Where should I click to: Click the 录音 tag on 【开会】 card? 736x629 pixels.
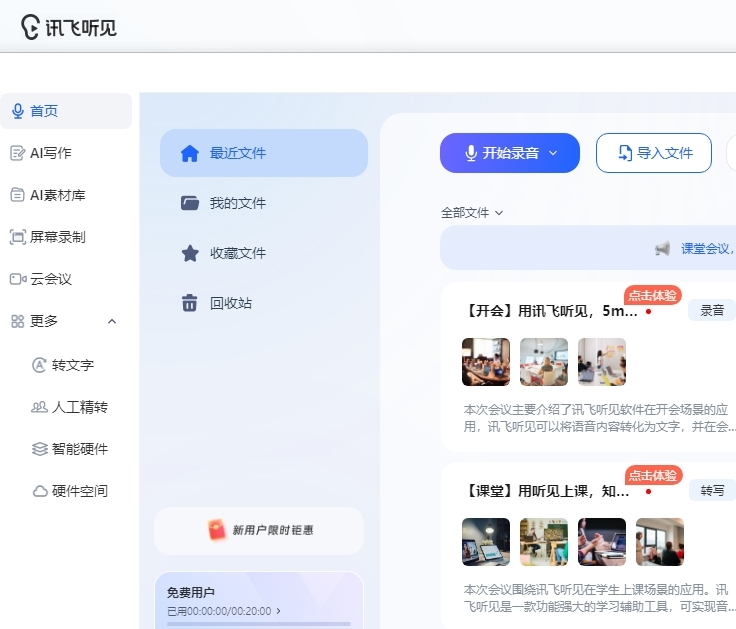click(x=712, y=310)
